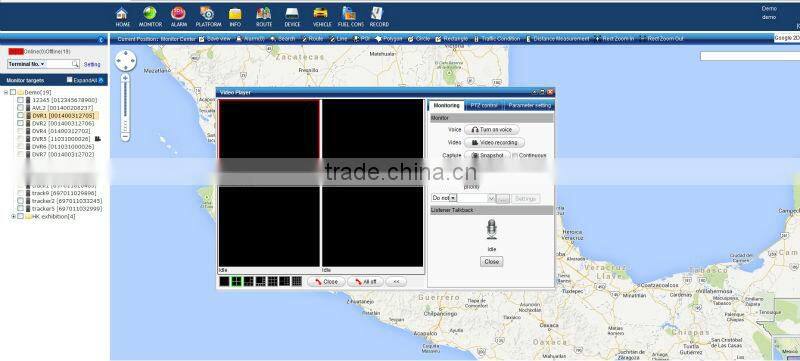This screenshot has width=800, height=361.
Task: Click the map zoom in plus
Action: [126, 78]
